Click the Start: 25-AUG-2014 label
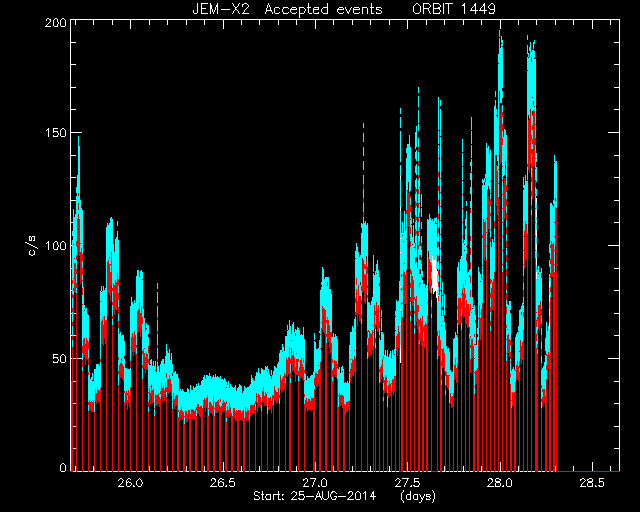Image resolution: width=640 pixels, height=512 pixels. coord(314,496)
